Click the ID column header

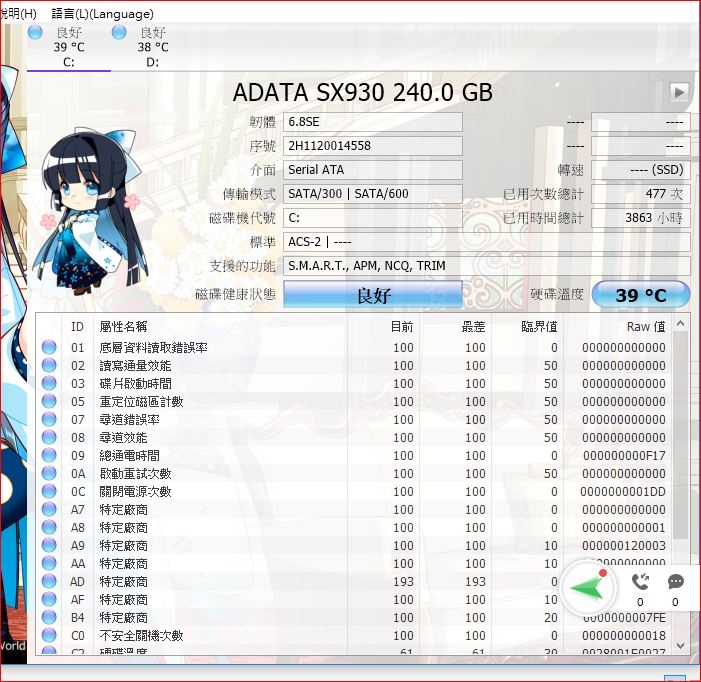coord(77,327)
